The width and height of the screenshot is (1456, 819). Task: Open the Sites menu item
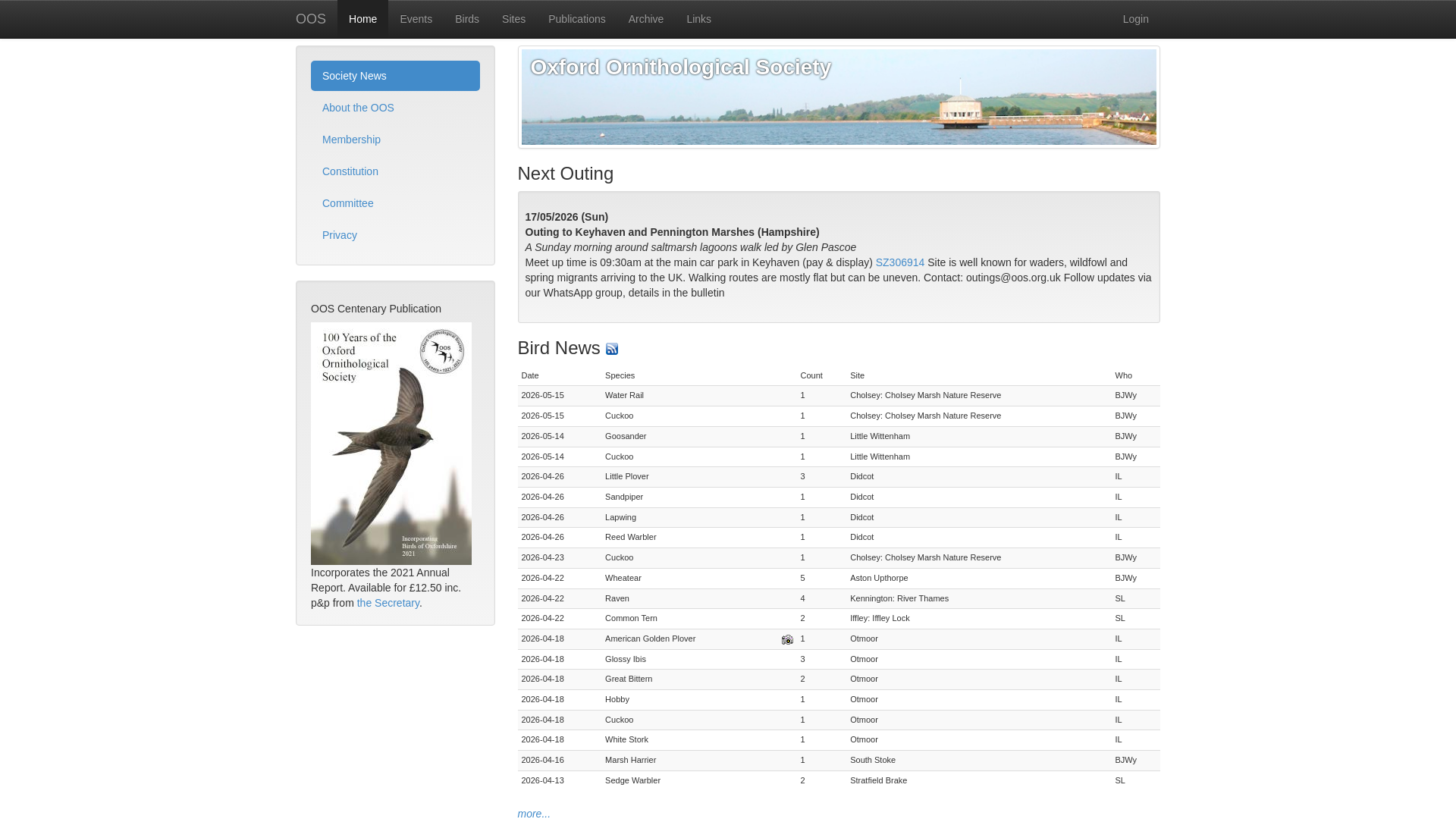[x=513, y=19]
